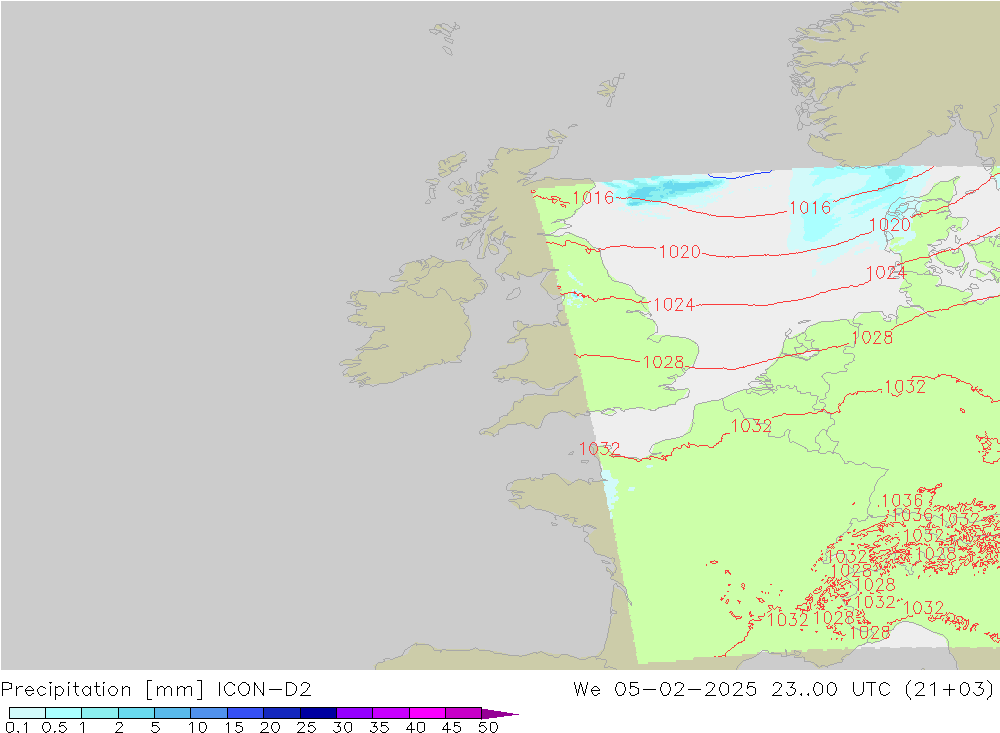Select the 1020 label in the central North Sea

click(x=680, y=252)
